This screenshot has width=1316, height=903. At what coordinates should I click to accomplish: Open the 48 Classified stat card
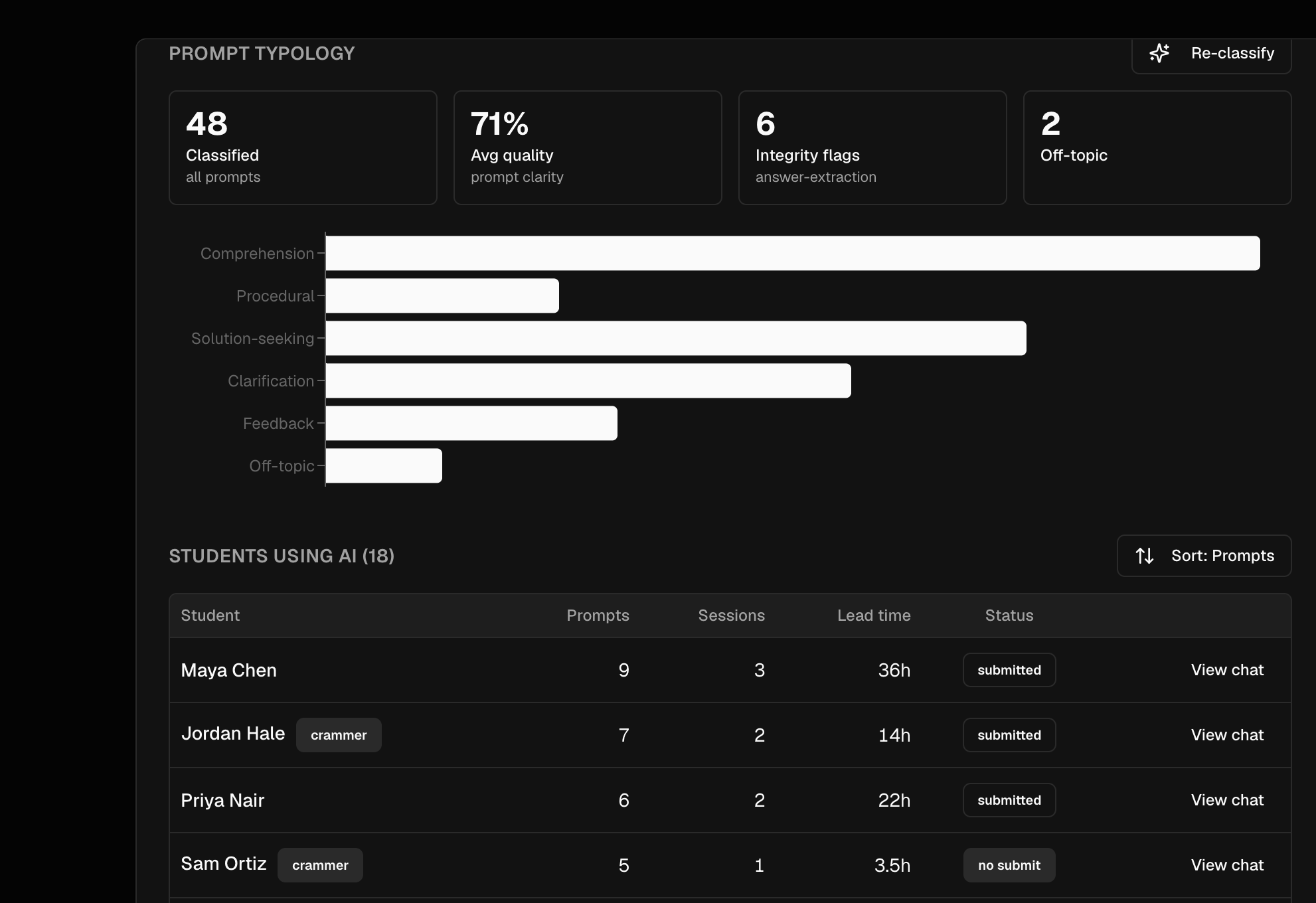point(303,147)
